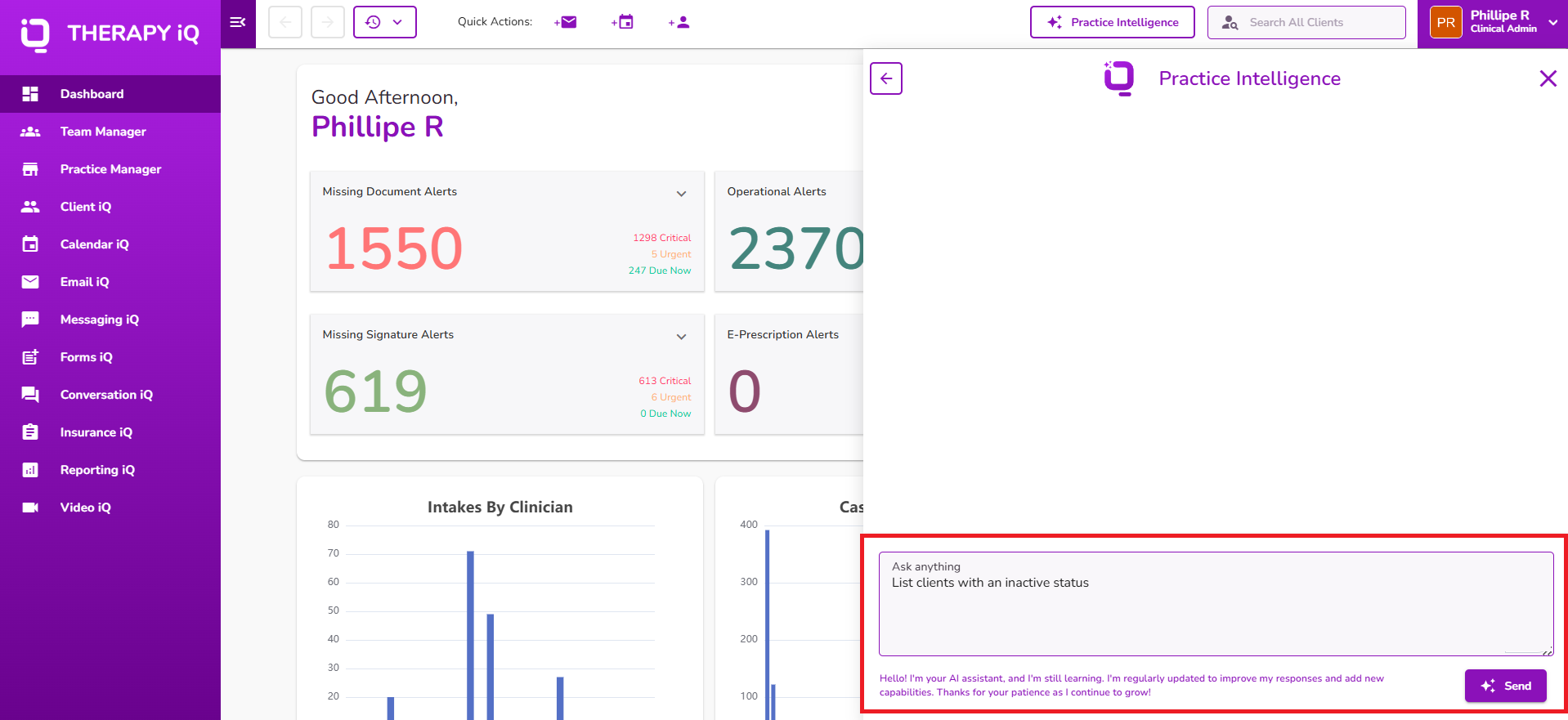Viewport: 1568px width, 720px height.
Task: Click the Calendar iQ icon
Action: [30, 244]
